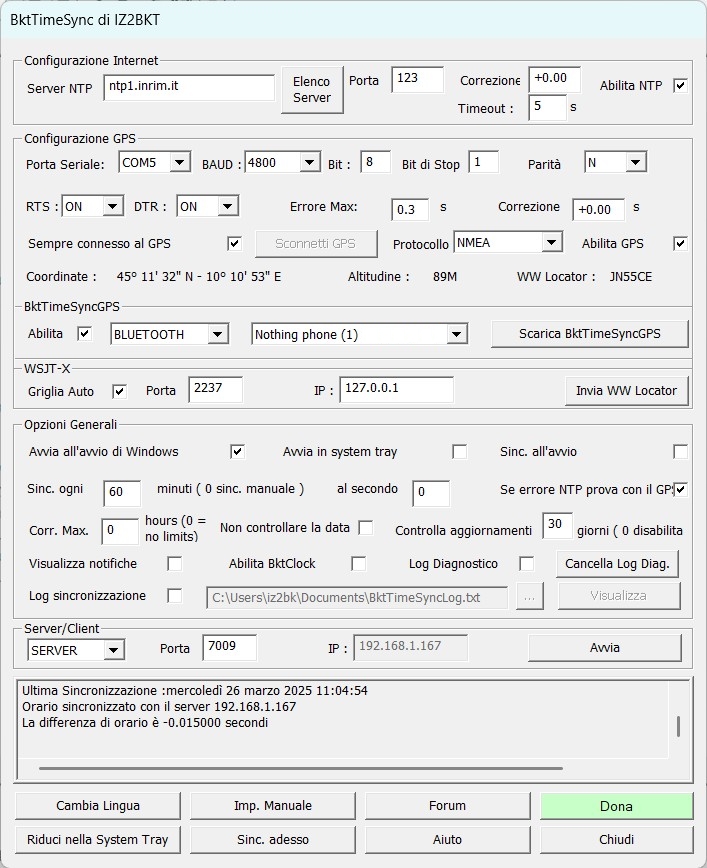Image resolution: width=707 pixels, height=868 pixels.
Task: Click the al secondo field
Action: tap(431, 493)
